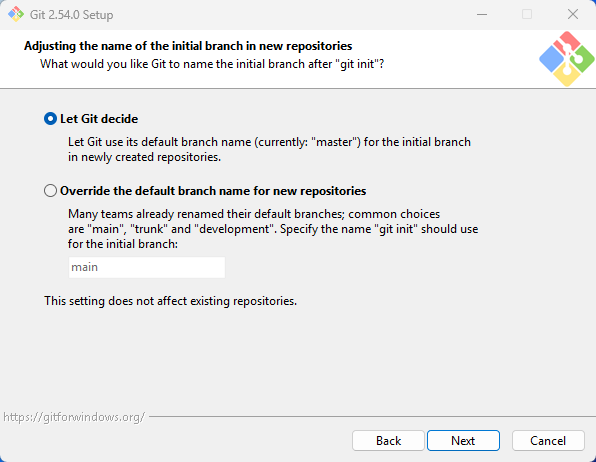Viewport: 596px width, 462px height.
Task: Go back using the Back button
Action: point(388,441)
